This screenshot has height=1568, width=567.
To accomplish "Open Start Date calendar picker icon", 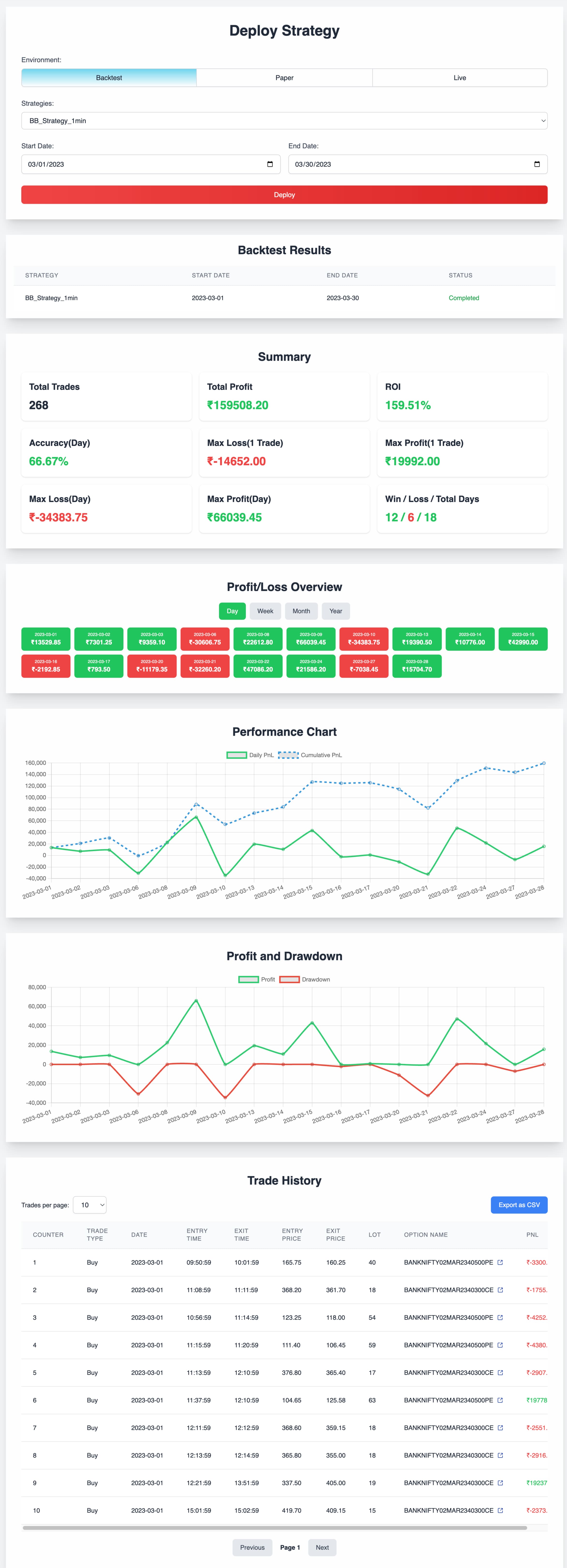I will pos(270,164).
